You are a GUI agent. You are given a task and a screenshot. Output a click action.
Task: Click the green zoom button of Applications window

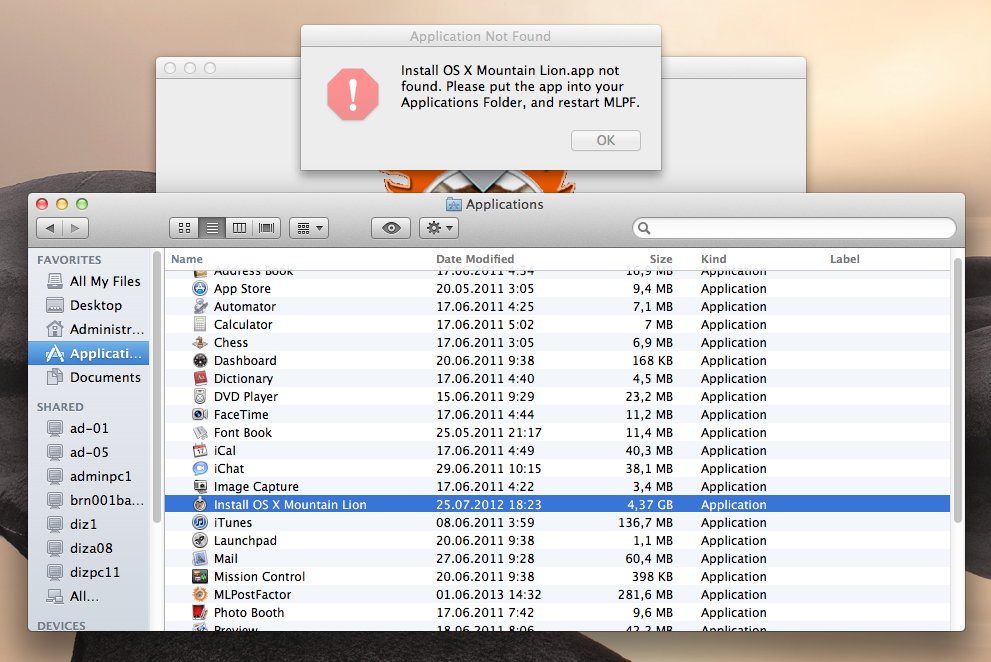(x=82, y=204)
